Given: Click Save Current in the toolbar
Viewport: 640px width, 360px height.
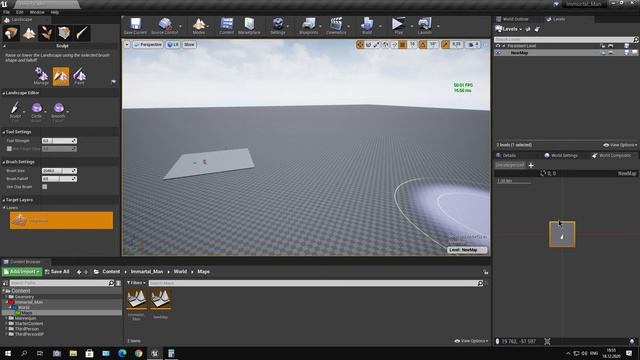Looking at the screenshot, I should click(x=135, y=26).
